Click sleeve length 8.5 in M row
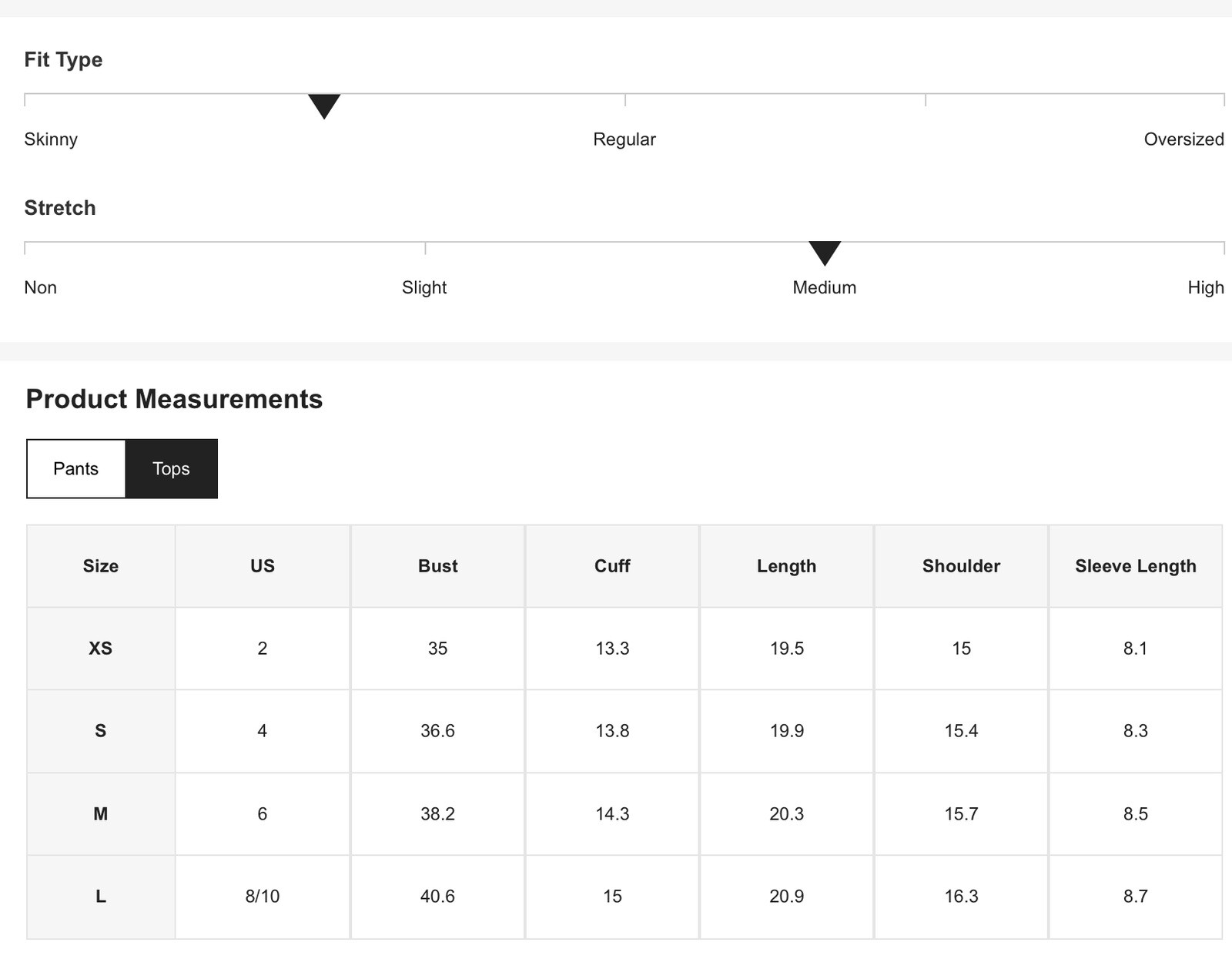 pyautogui.click(x=1136, y=814)
